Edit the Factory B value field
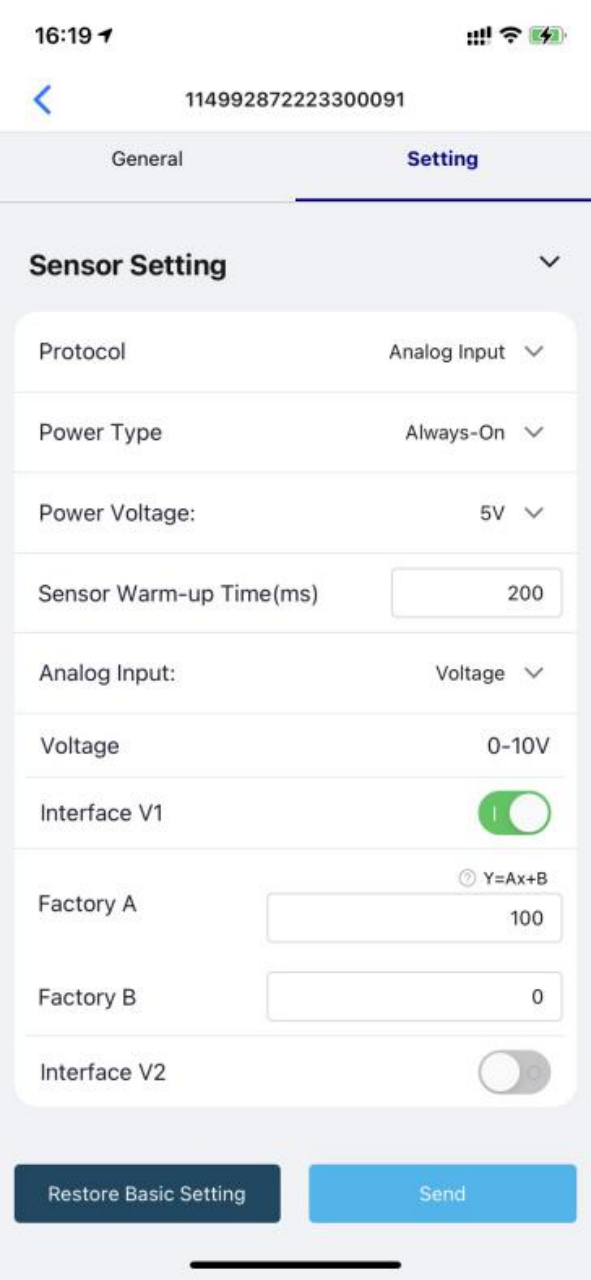 [414, 997]
